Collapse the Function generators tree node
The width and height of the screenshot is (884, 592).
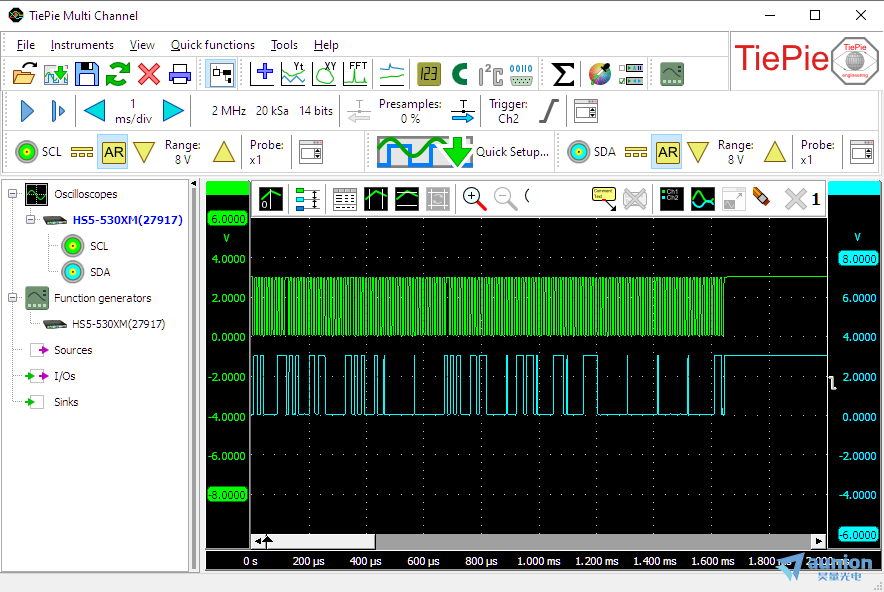(x=12, y=298)
